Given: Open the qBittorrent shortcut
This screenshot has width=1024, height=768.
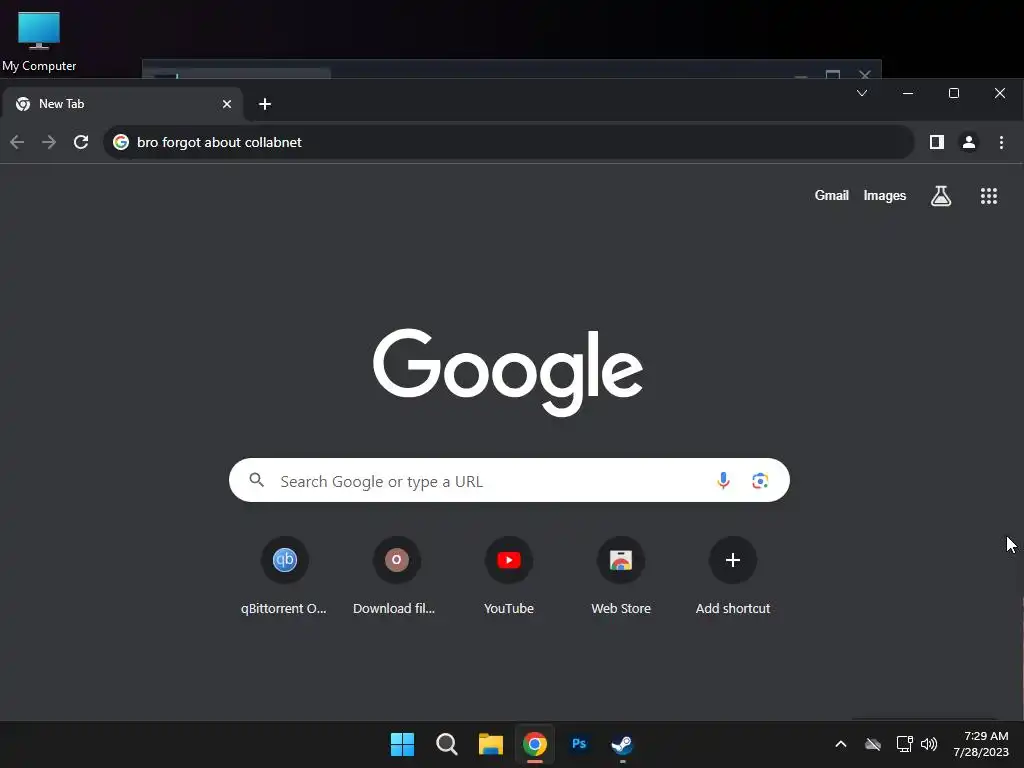Looking at the screenshot, I should click(x=284, y=575).
